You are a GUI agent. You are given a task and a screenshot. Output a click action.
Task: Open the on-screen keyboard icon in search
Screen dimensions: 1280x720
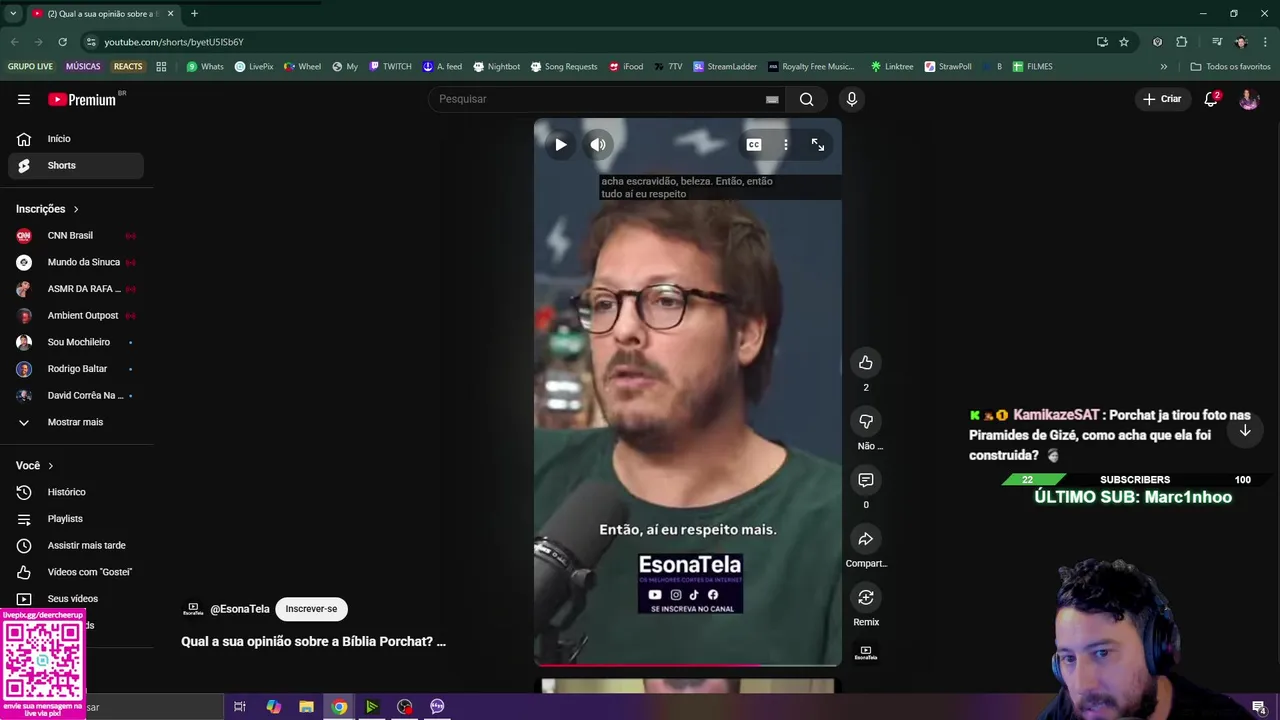(x=772, y=99)
